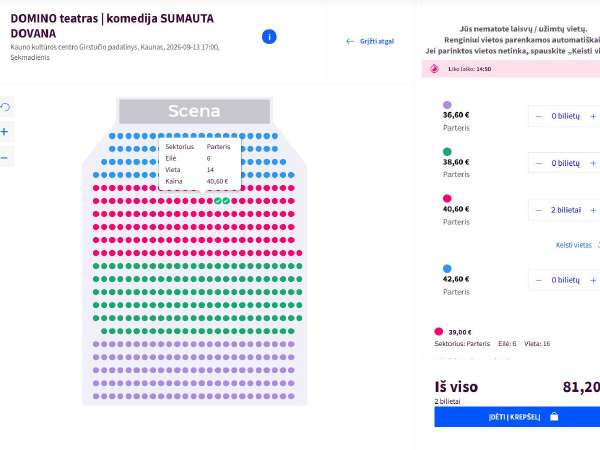Click Keisti vietas to change seats
The height and width of the screenshot is (450, 600).
click(574, 245)
